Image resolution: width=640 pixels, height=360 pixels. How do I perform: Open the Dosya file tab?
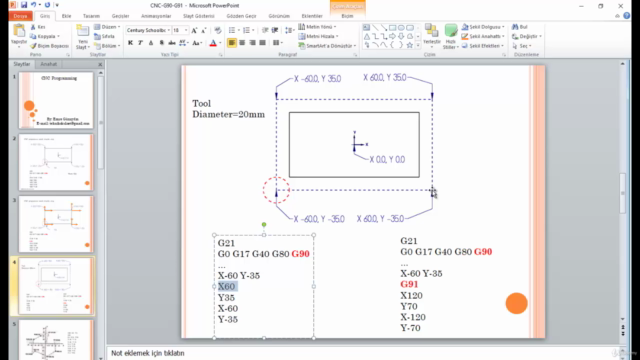(20, 16)
